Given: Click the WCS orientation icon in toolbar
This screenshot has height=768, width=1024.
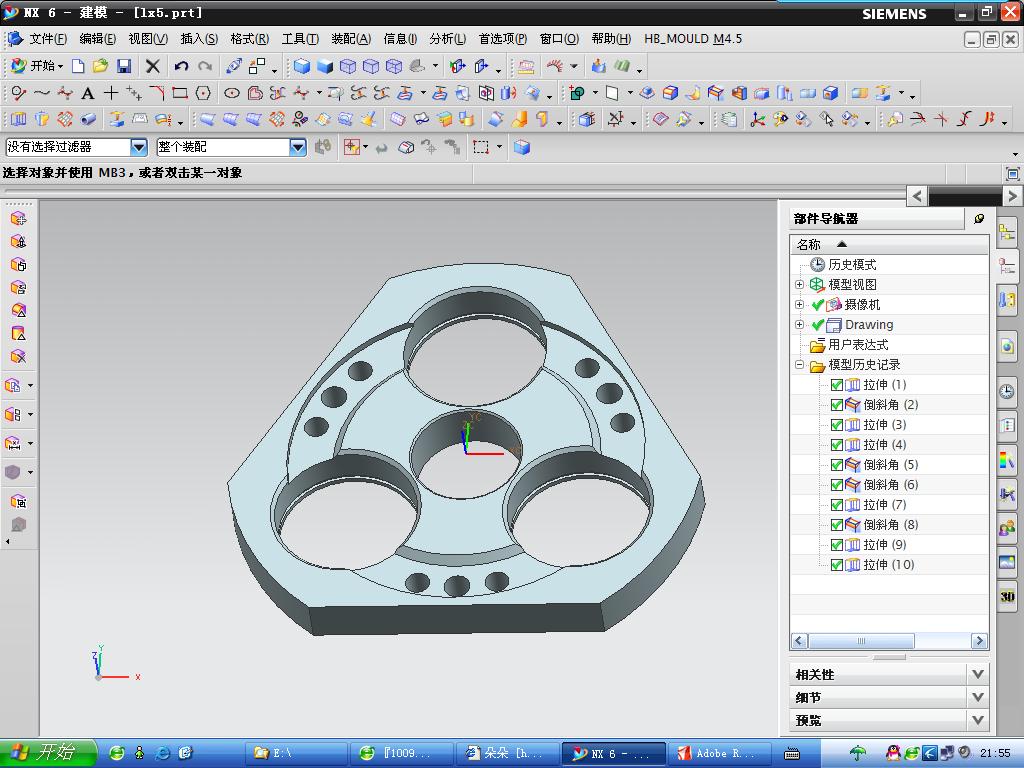Looking at the screenshot, I should pyautogui.click(x=758, y=120).
